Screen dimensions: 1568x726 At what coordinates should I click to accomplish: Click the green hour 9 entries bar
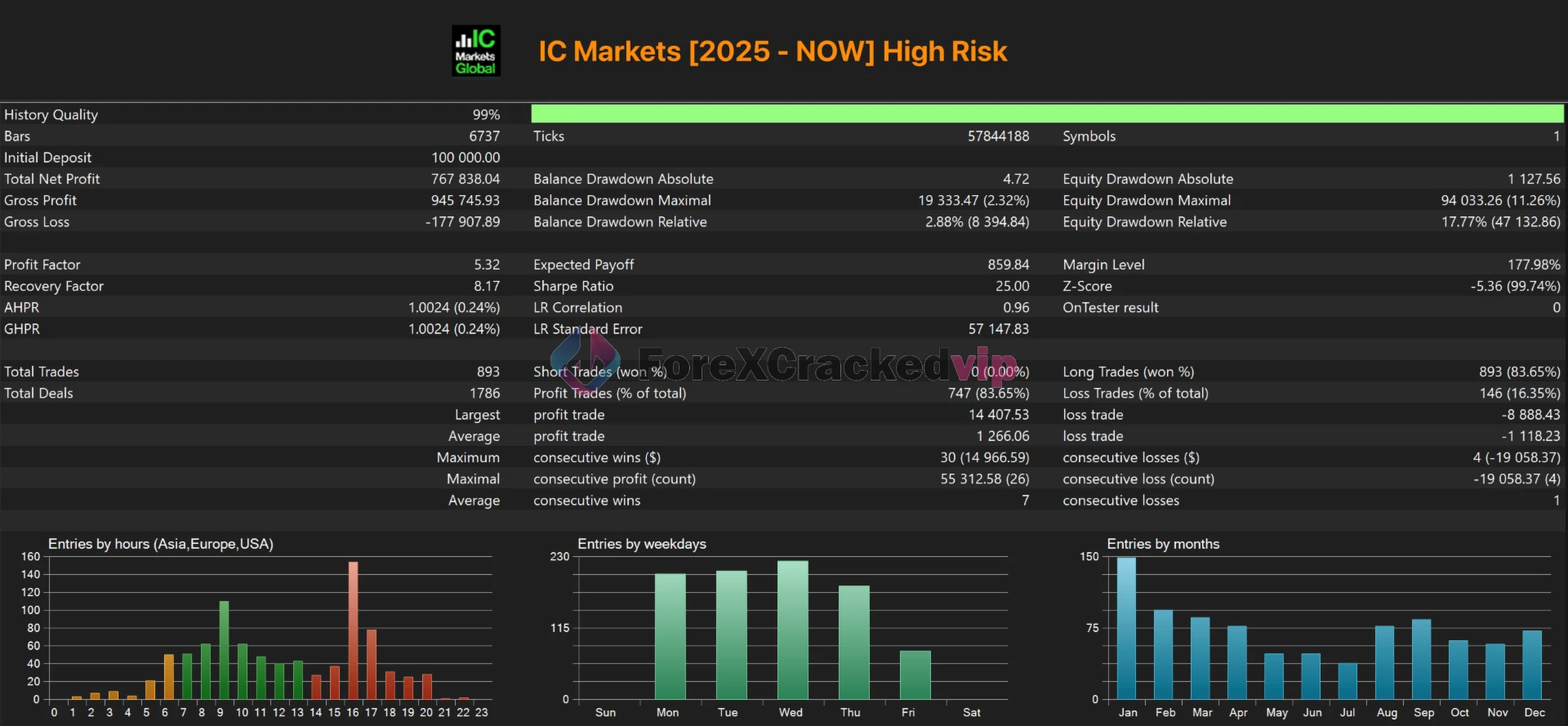224,649
